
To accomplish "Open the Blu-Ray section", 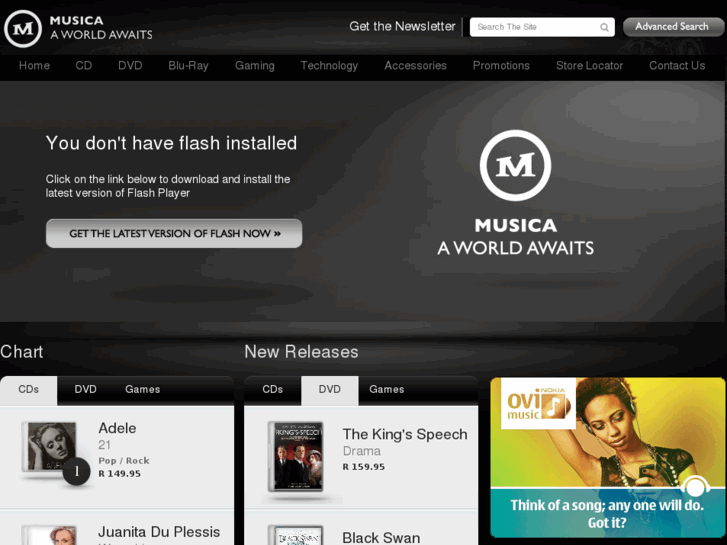I will [188, 65].
